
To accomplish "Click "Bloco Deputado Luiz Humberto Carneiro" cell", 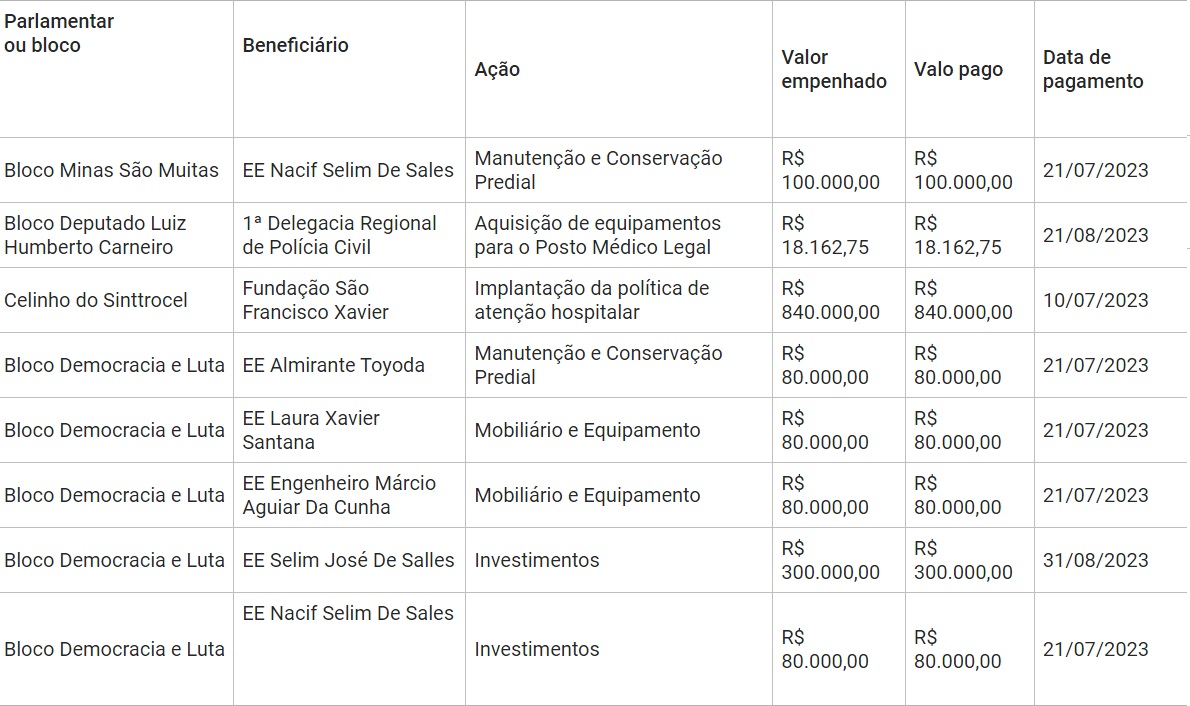I will pos(95,235).
